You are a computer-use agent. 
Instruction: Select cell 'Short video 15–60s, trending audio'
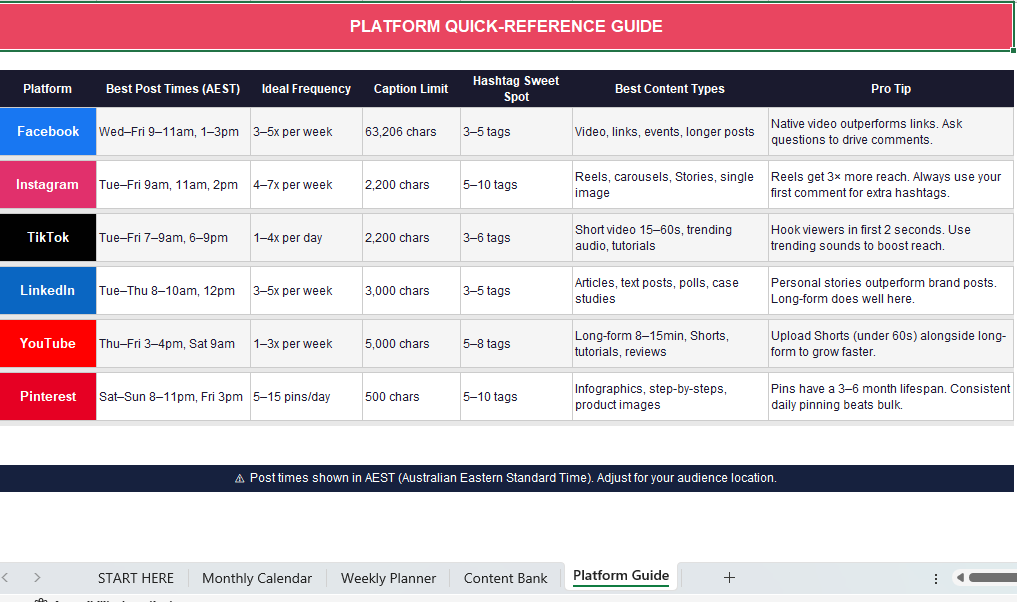coord(670,237)
